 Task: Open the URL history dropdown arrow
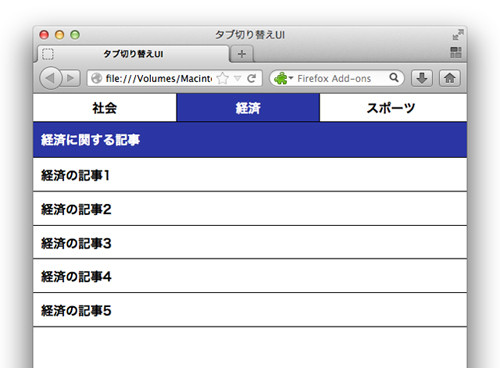[237, 79]
